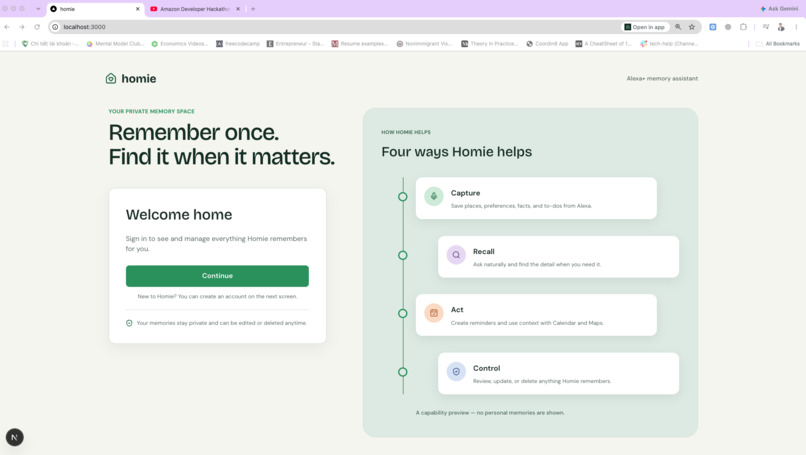Click the Capture microphone icon
The image size is (806, 455).
[434, 196]
